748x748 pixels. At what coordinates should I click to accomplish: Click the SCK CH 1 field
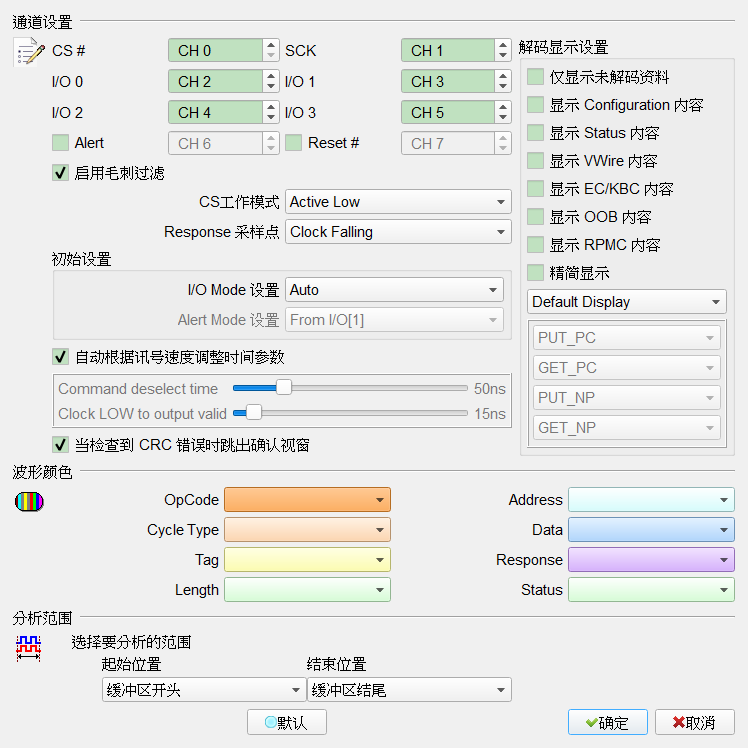[x=447, y=51]
